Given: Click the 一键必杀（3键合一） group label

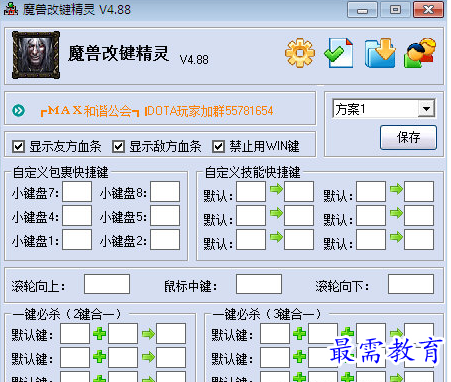Looking at the screenshot, I should (267, 314).
